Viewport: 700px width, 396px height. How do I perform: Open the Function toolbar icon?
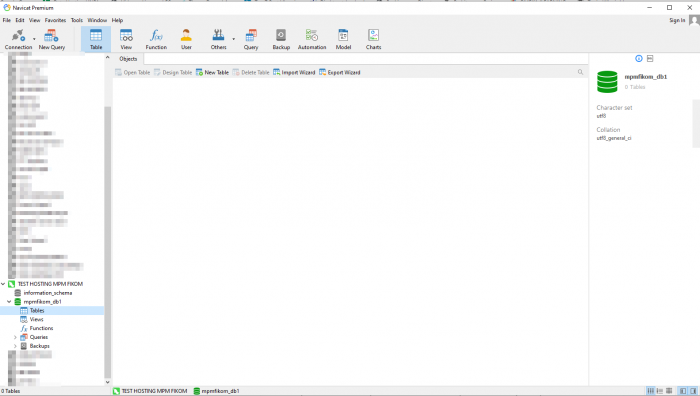tap(156, 39)
